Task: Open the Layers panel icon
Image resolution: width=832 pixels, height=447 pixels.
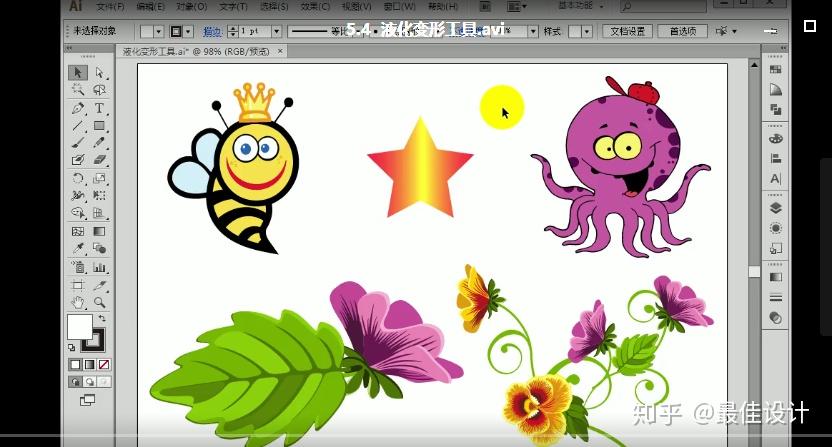Action: [x=775, y=208]
